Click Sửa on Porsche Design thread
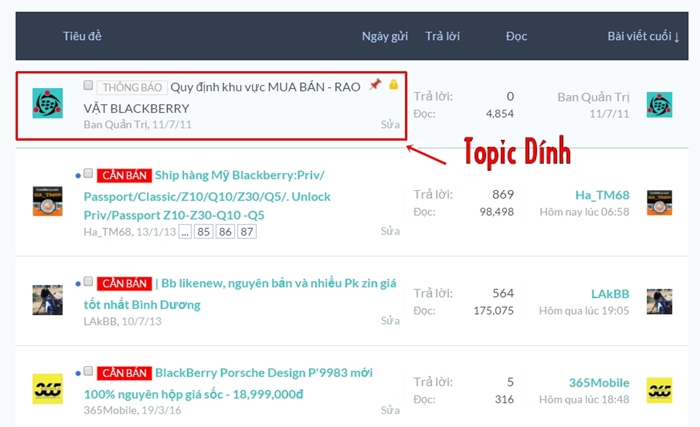Viewport: 700px width, 427px height. coord(390,410)
